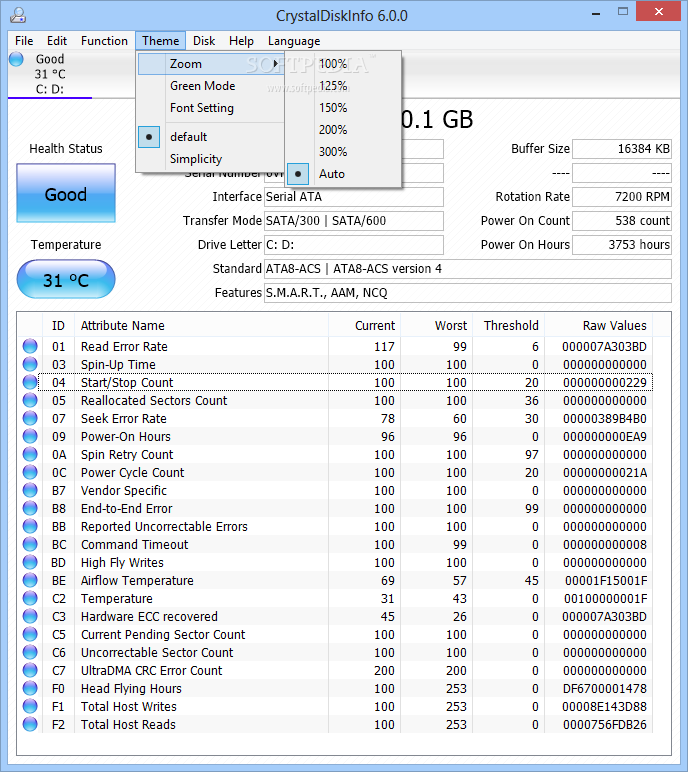Select the Simplicity theme
This screenshot has width=688, height=772.
[211, 159]
